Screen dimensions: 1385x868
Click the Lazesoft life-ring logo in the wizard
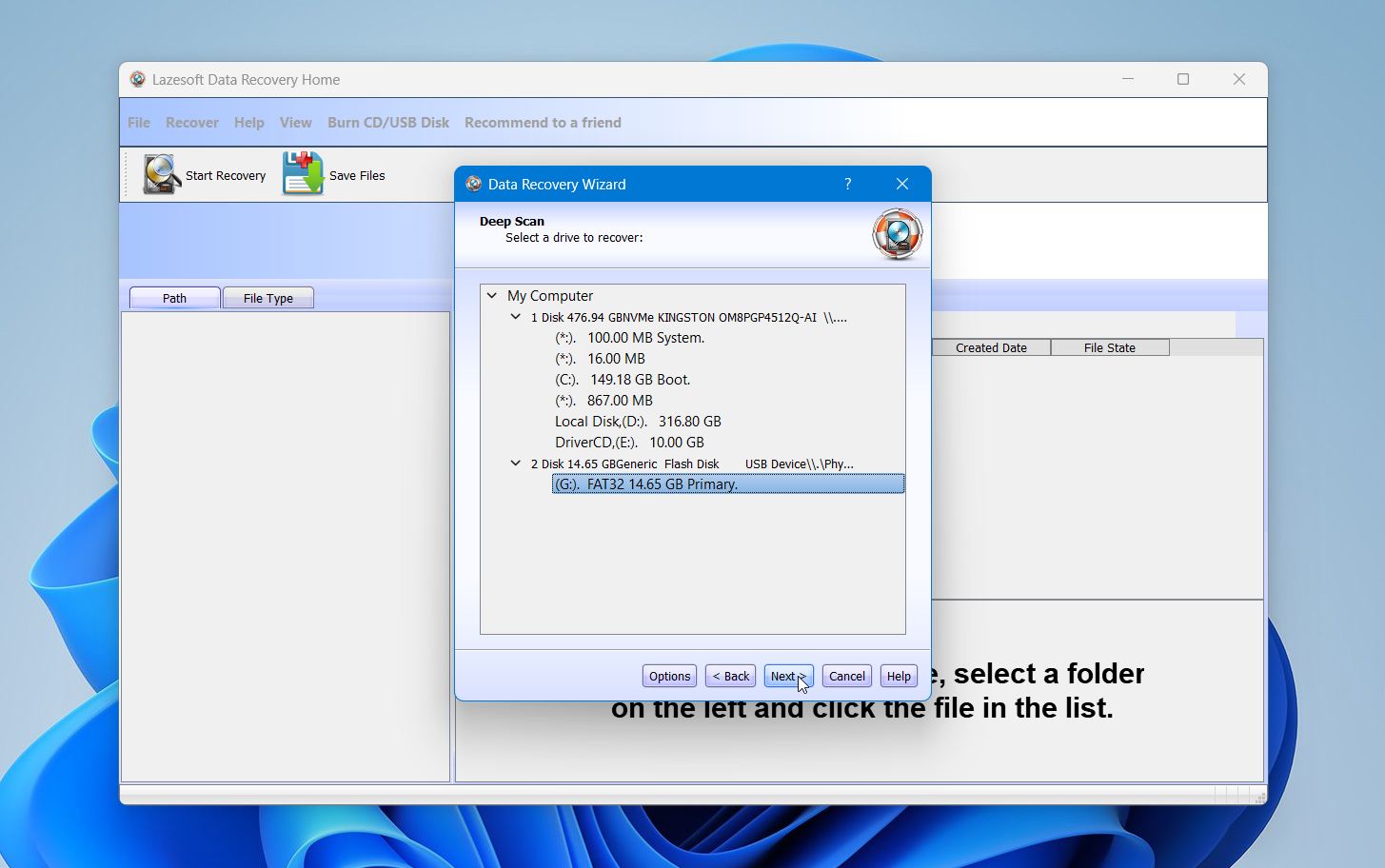click(x=896, y=234)
